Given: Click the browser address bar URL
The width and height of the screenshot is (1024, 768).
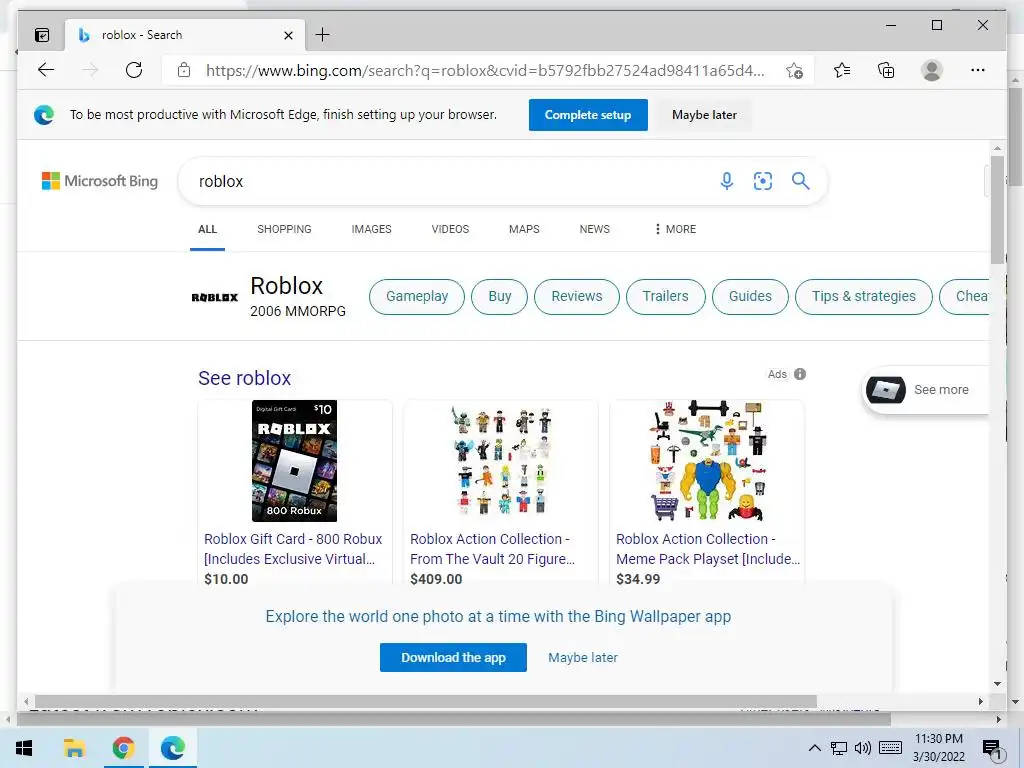Looking at the screenshot, I should pos(485,71).
